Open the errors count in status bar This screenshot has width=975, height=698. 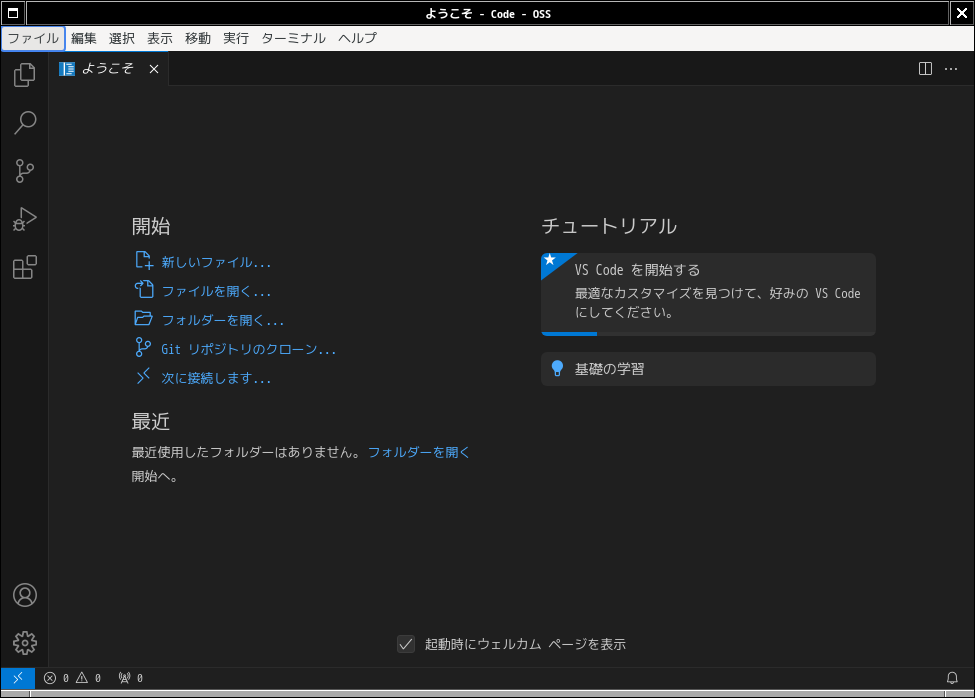coord(56,678)
